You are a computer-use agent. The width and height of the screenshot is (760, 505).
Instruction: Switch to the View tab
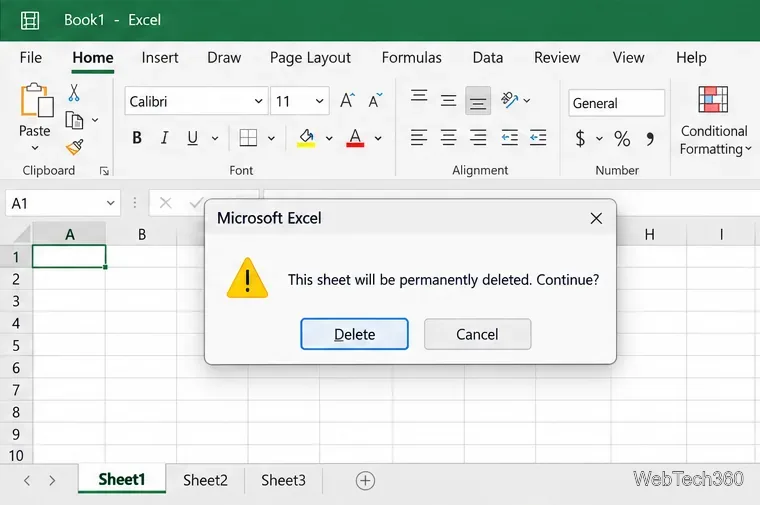click(x=628, y=58)
